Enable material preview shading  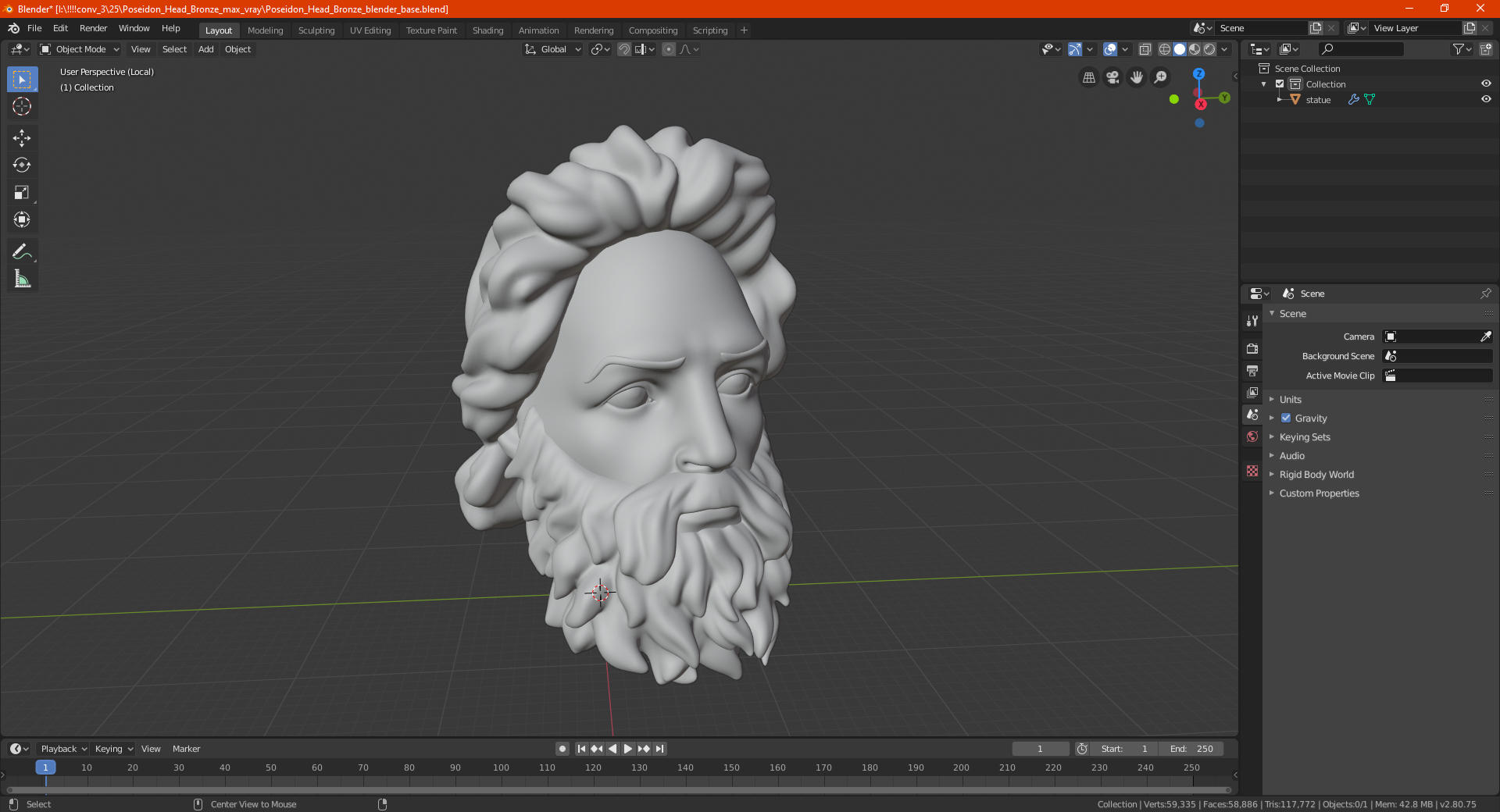tap(1195, 49)
